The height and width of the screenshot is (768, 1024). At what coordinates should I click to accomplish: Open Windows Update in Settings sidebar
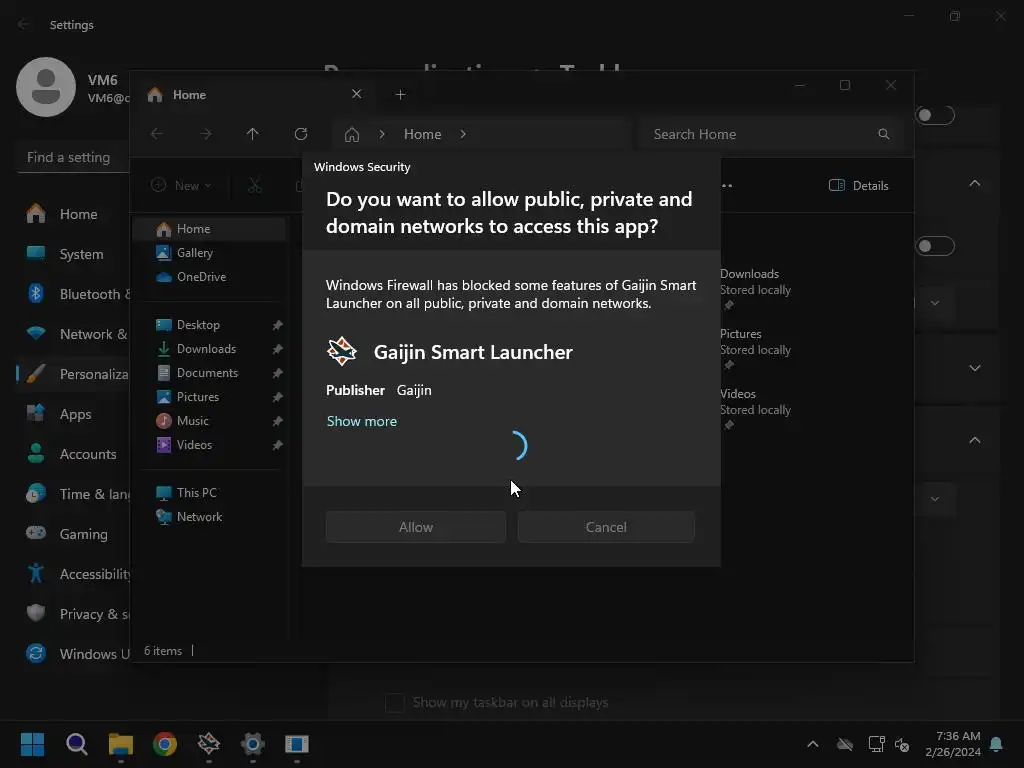point(74,654)
